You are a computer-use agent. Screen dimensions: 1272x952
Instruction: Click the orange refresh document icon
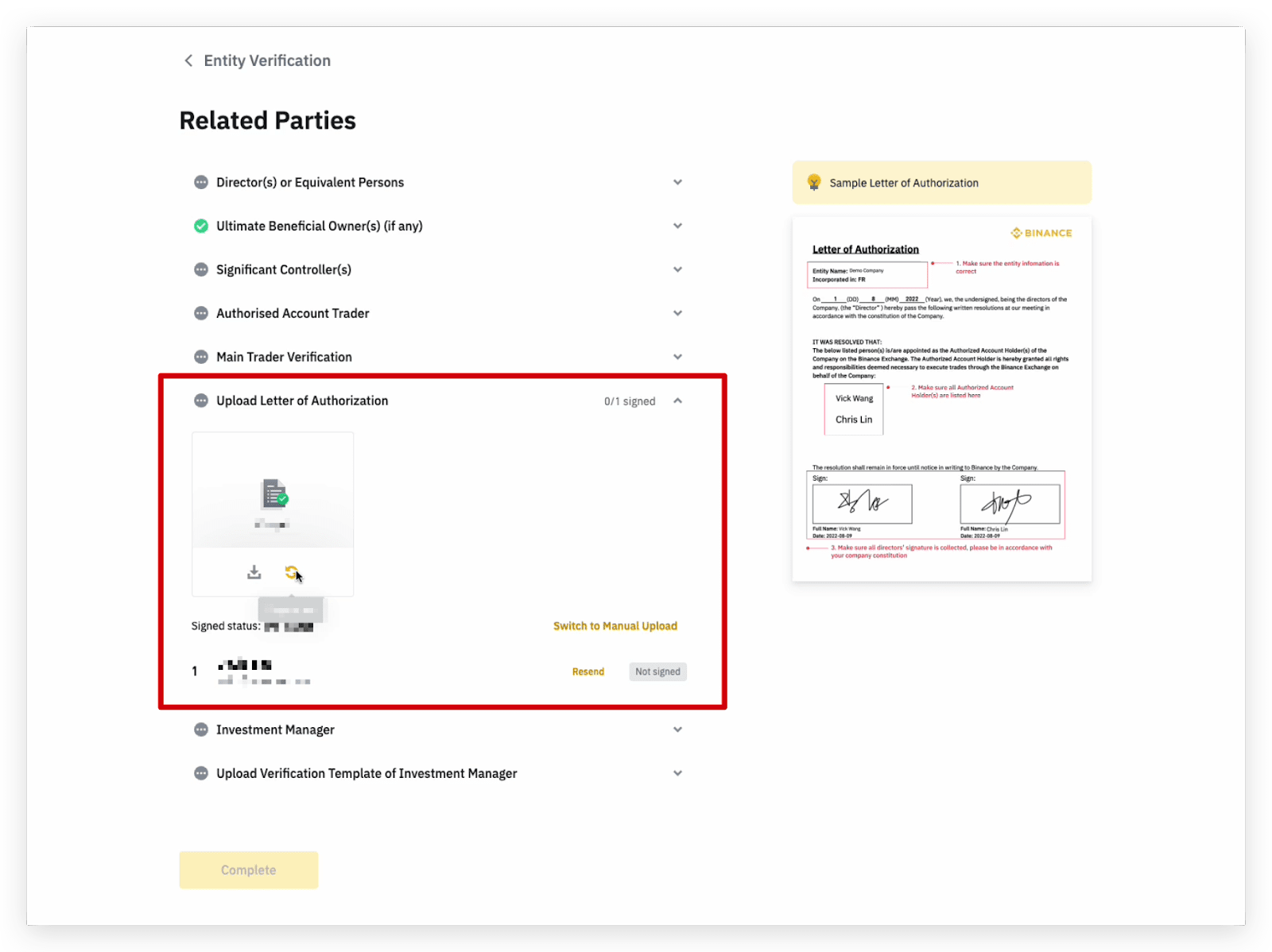click(291, 572)
